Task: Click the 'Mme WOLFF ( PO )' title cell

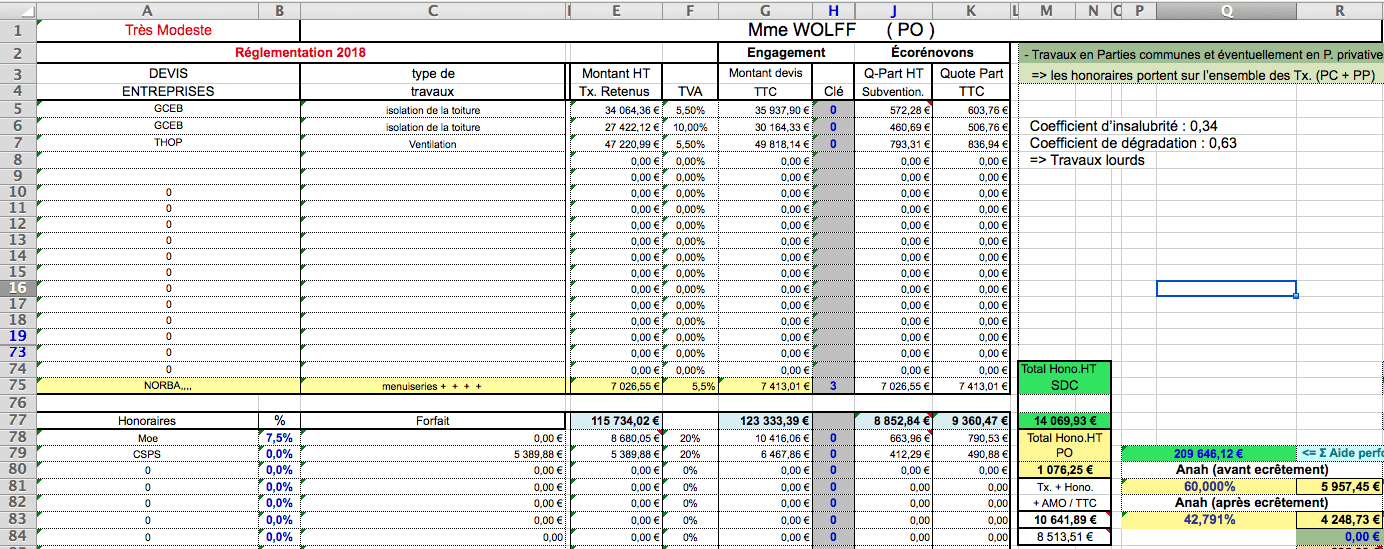Action: [x=840, y=30]
